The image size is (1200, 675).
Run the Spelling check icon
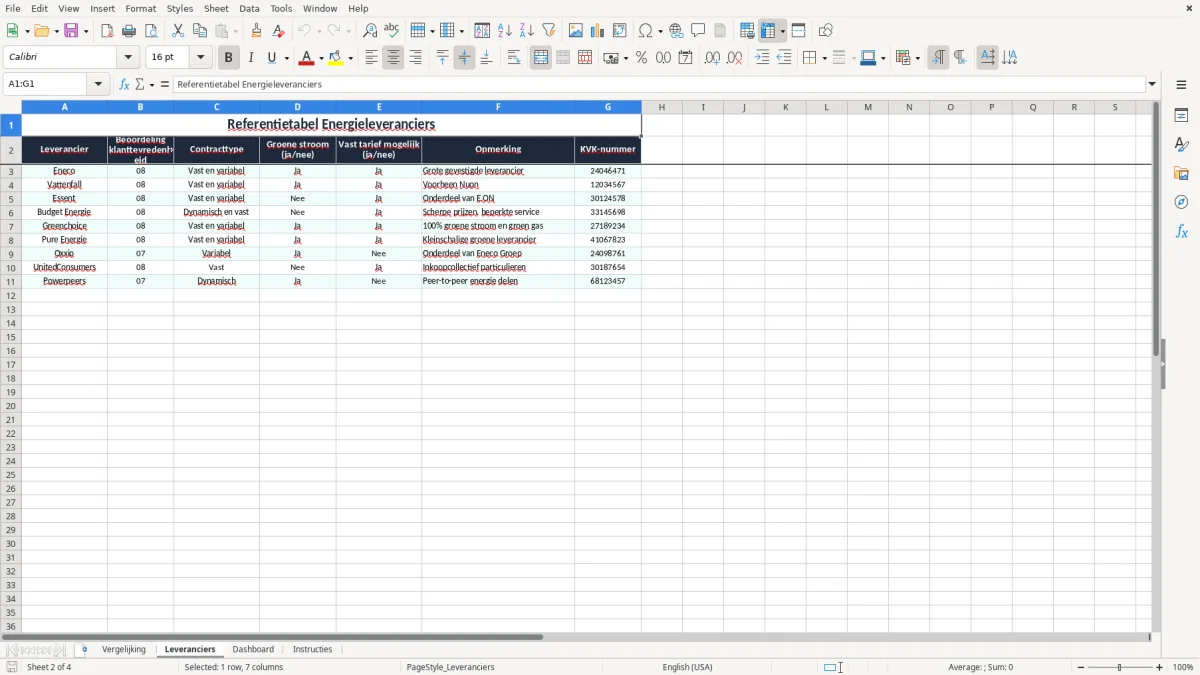coord(392,31)
